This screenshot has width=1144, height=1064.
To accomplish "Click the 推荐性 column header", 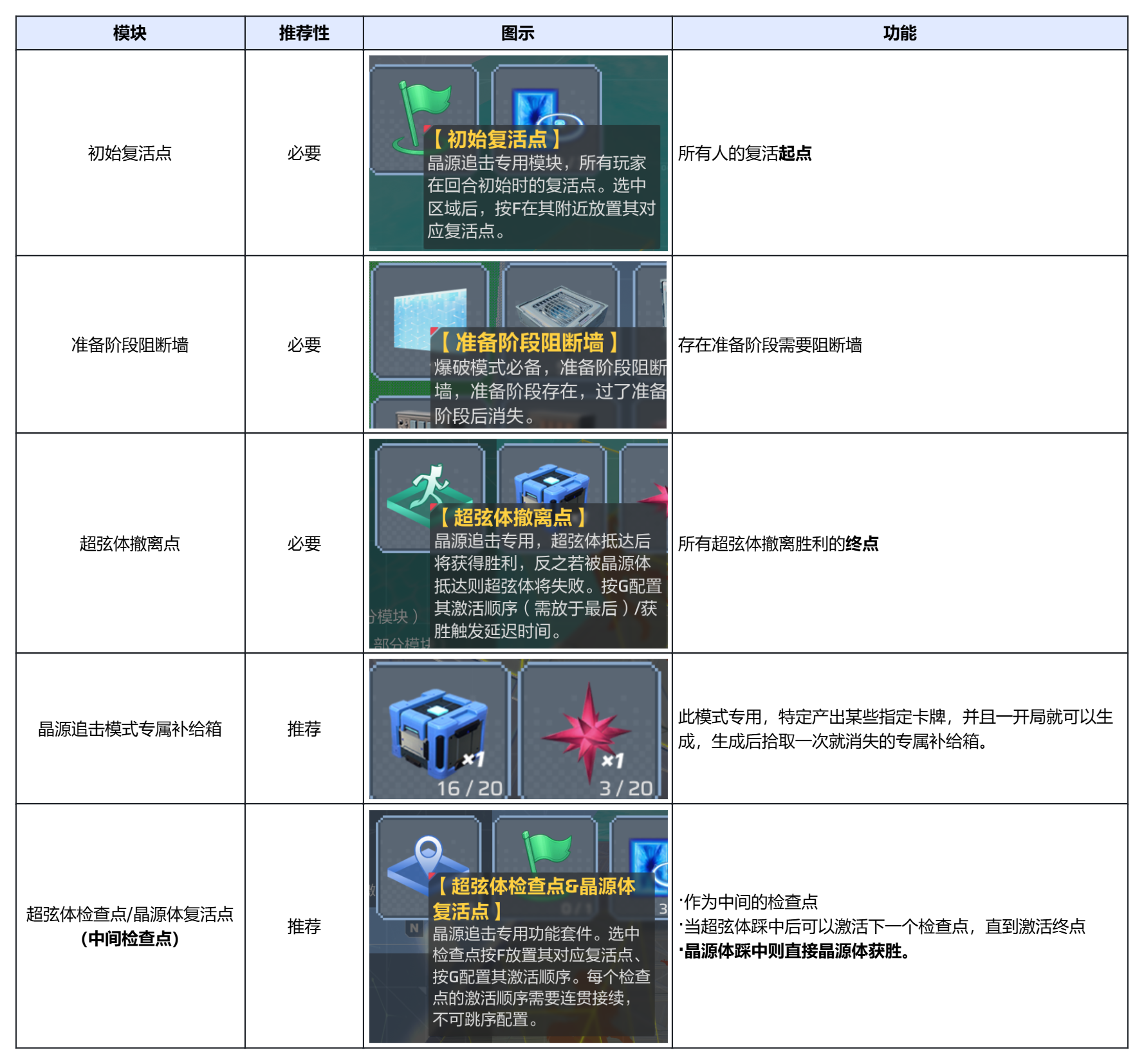I will [304, 33].
